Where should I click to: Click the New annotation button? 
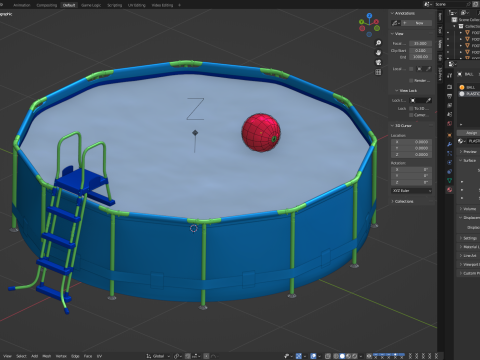pos(417,23)
